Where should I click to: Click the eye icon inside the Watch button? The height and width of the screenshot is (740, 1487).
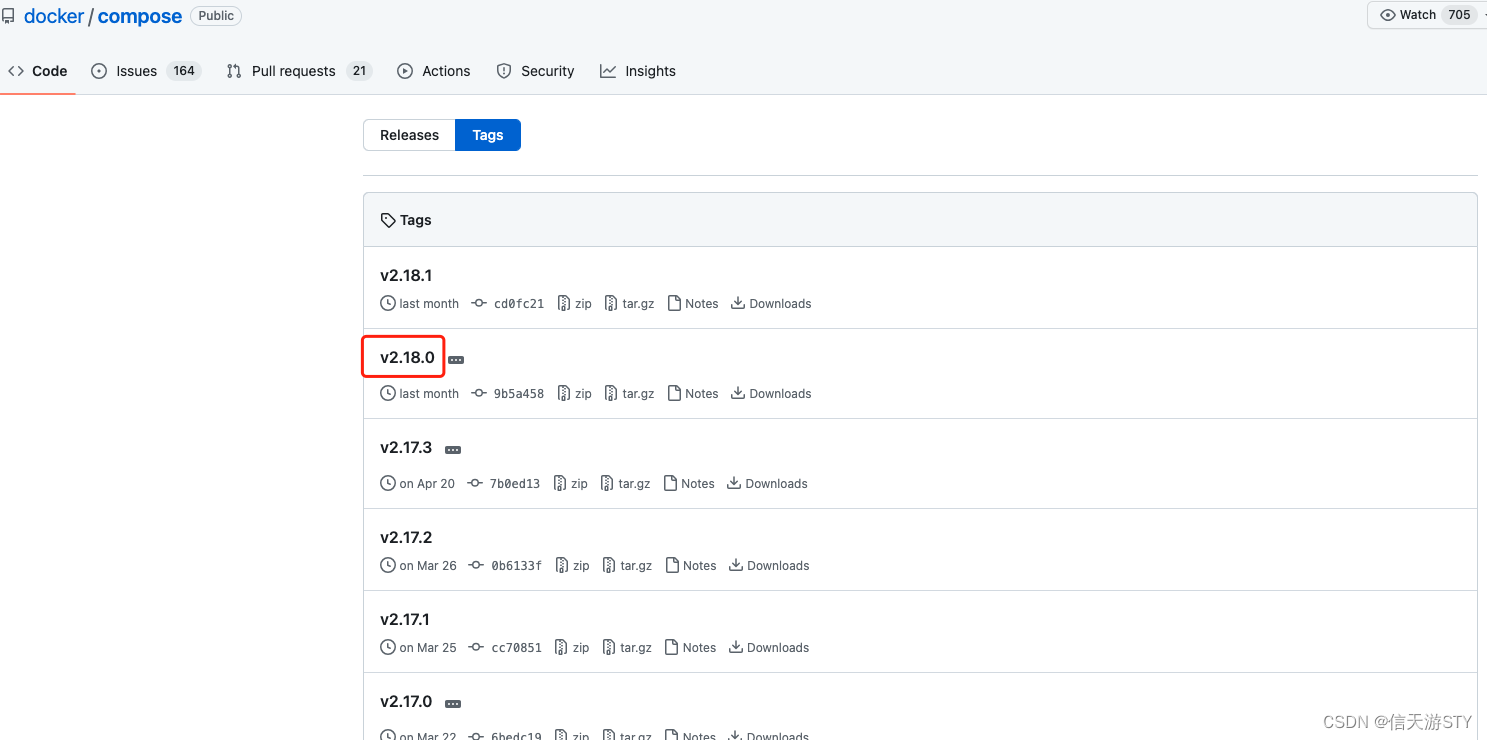1388,15
